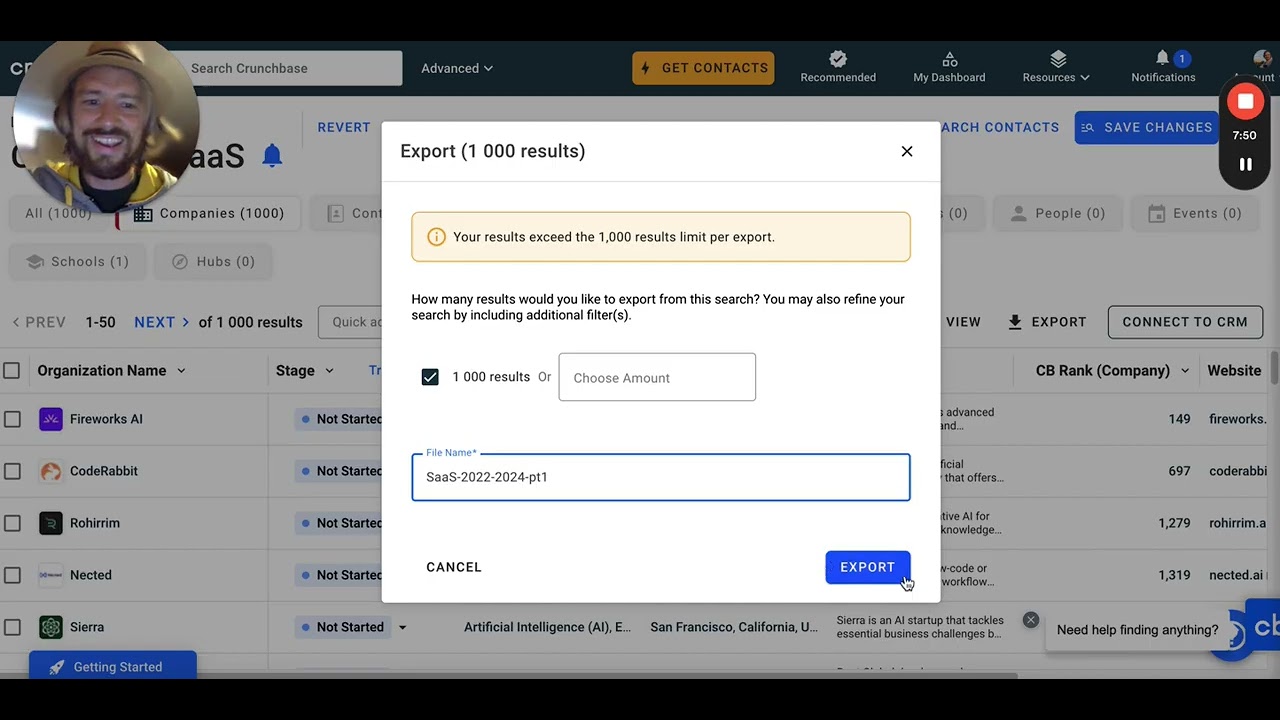This screenshot has height=720, width=1280.
Task: Open the Recommended icon in header
Action: pos(838,67)
